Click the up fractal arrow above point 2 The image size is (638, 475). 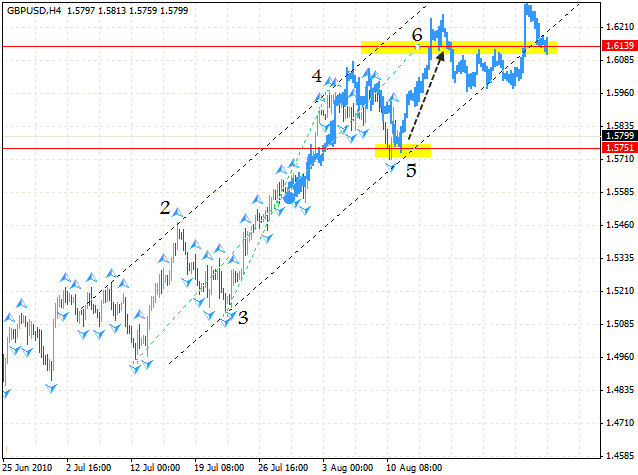178,212
